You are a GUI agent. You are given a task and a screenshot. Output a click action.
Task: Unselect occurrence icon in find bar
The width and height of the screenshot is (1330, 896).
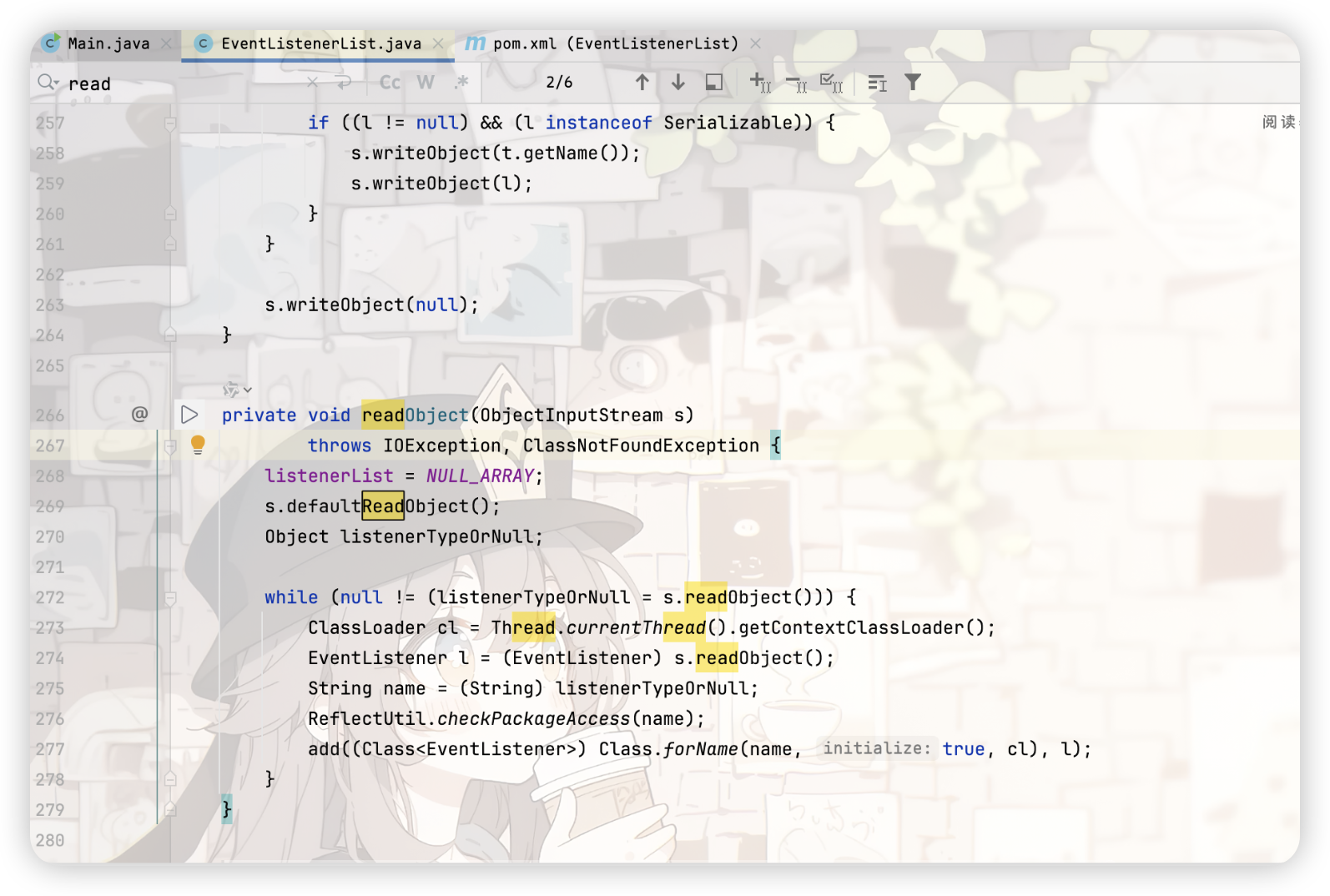[x=796, y=83]
